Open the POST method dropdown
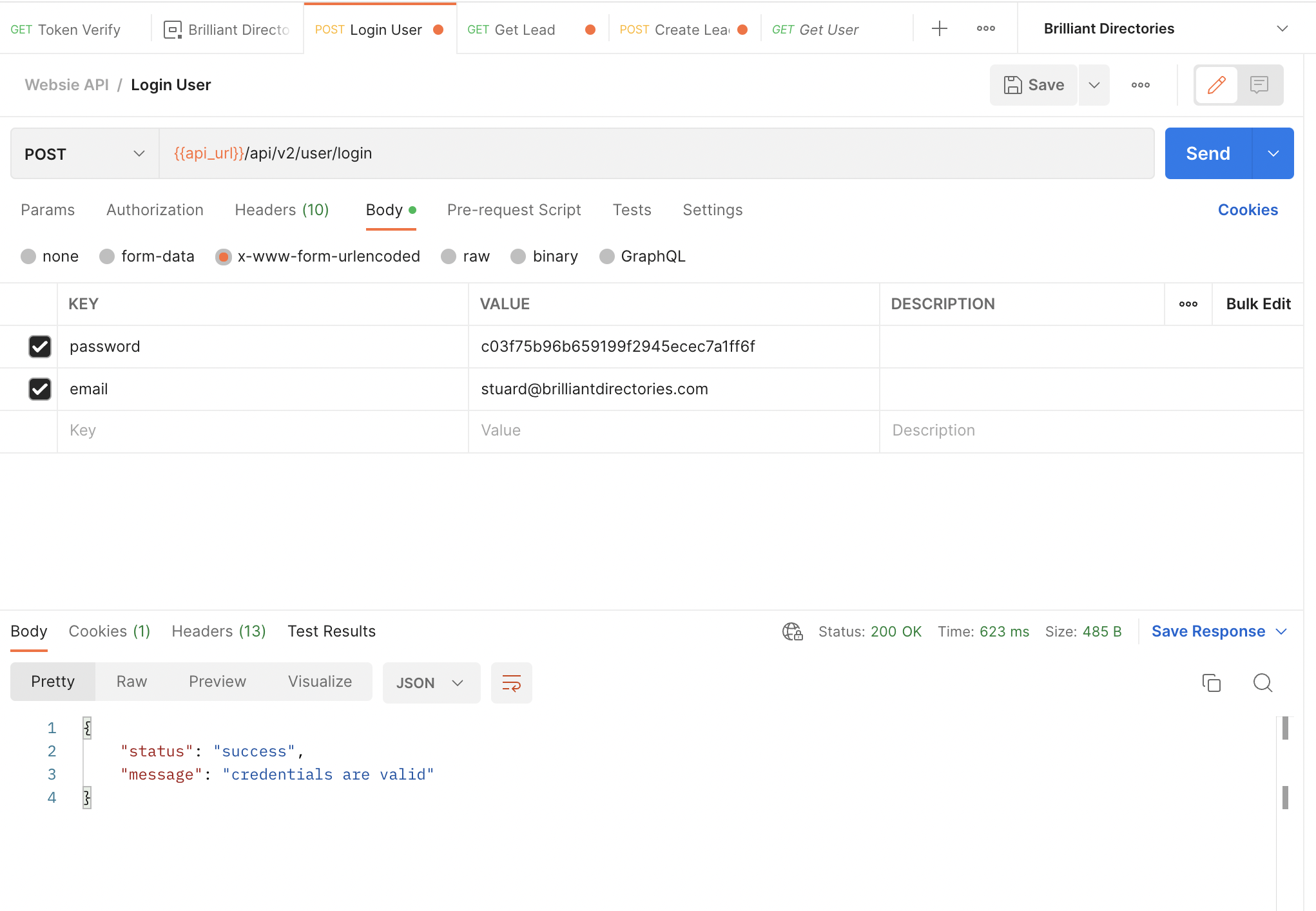 pos(84,154)
